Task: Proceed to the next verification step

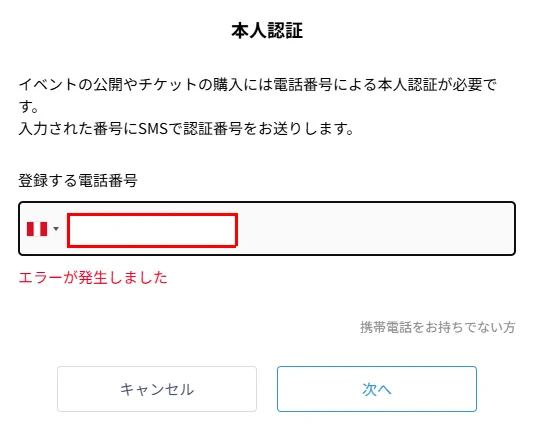Action: (x=377, y=389)
